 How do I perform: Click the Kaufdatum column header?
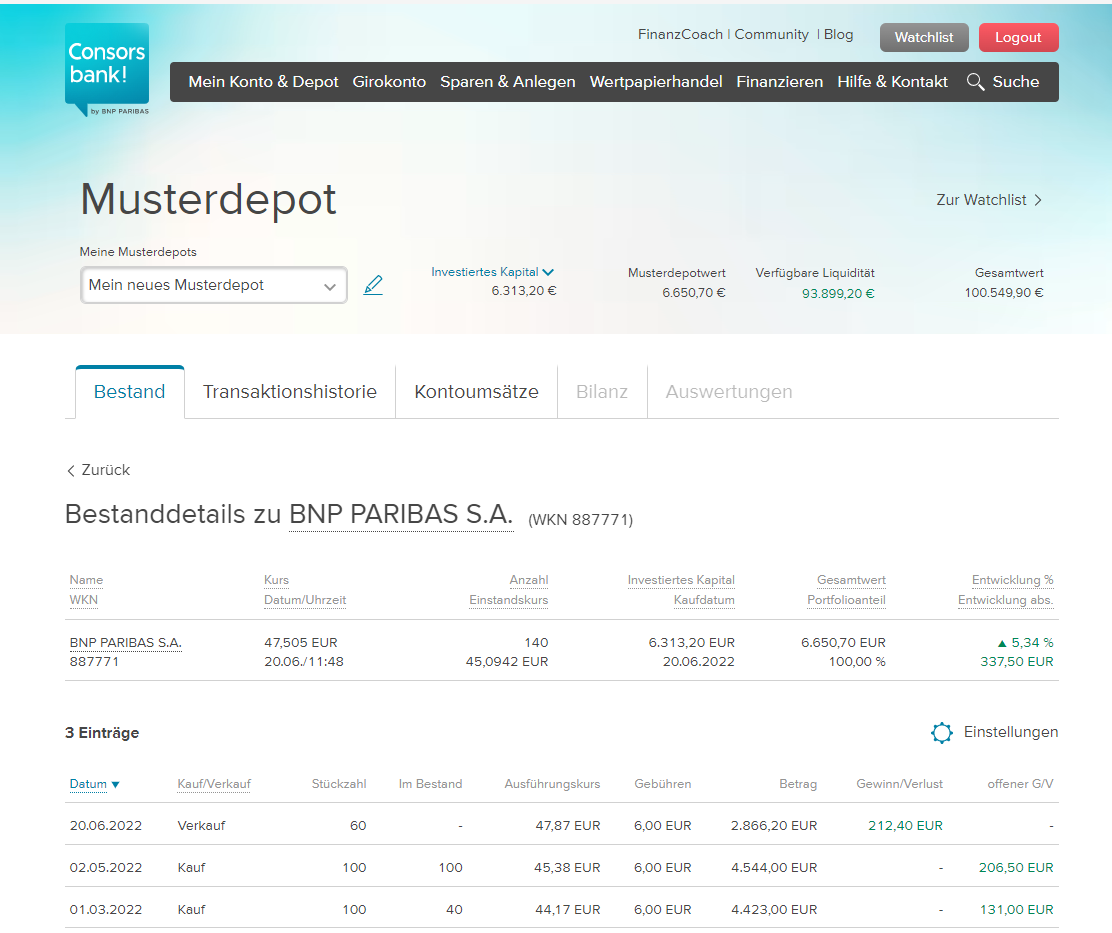(704, 600)
